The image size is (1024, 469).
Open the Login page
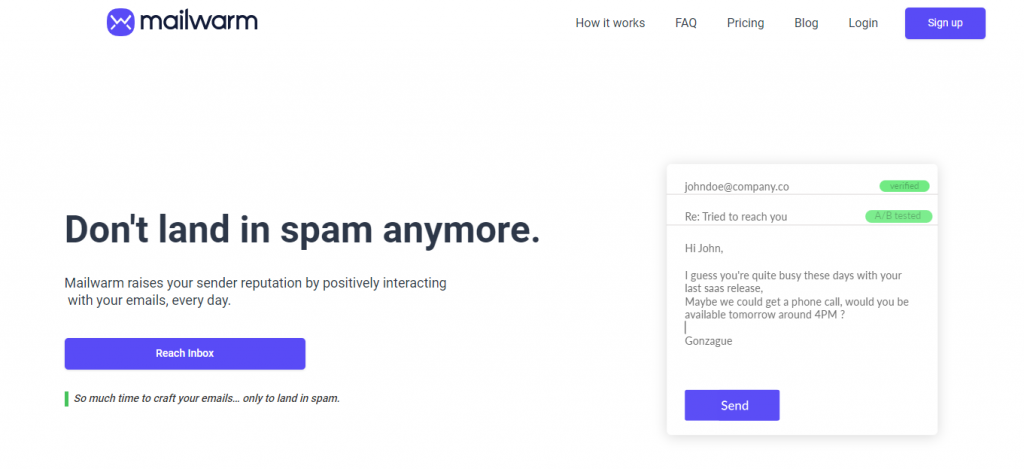coord(863,23)
